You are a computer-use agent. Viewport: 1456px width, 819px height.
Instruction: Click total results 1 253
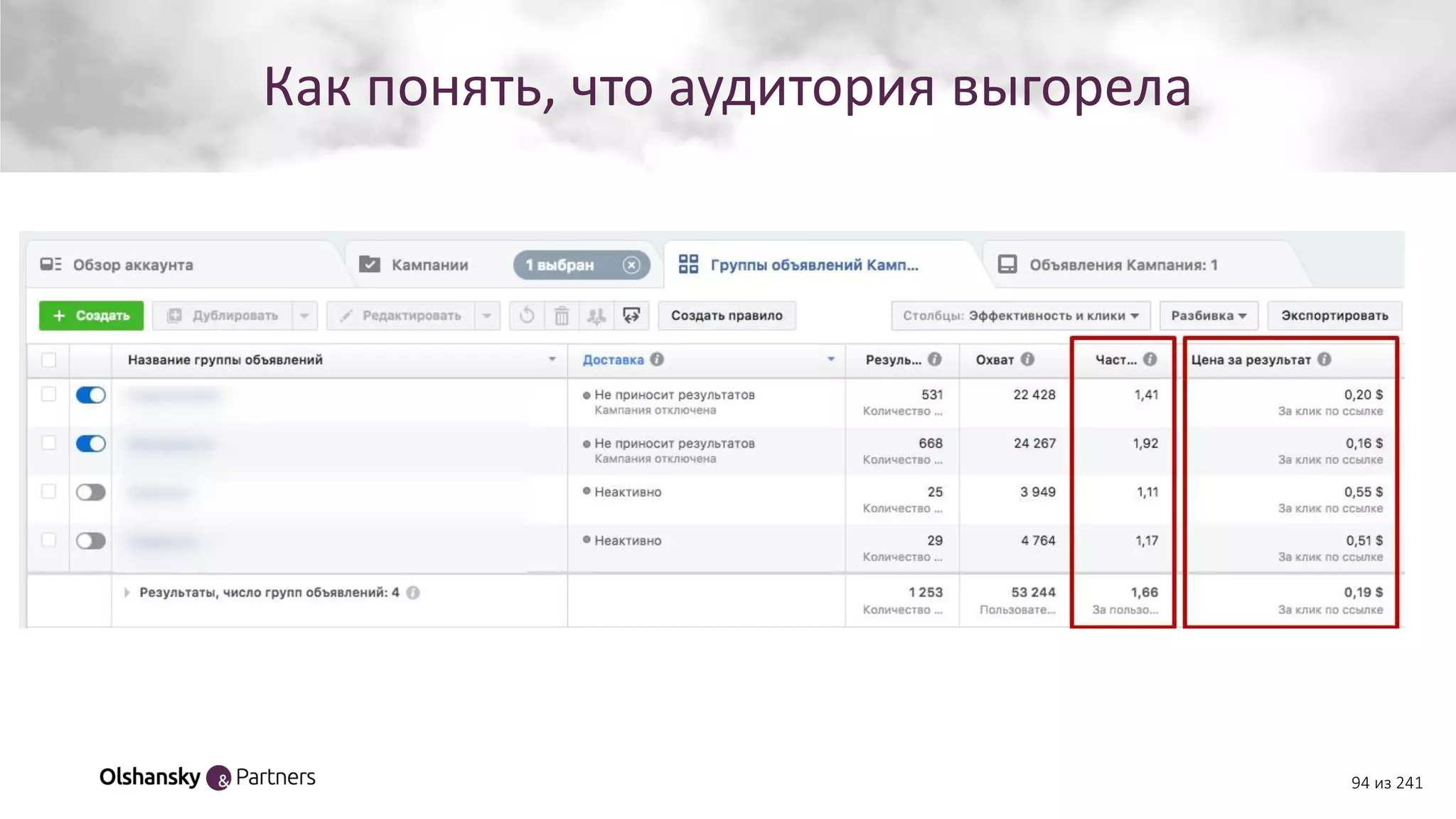tap(925, 592)
